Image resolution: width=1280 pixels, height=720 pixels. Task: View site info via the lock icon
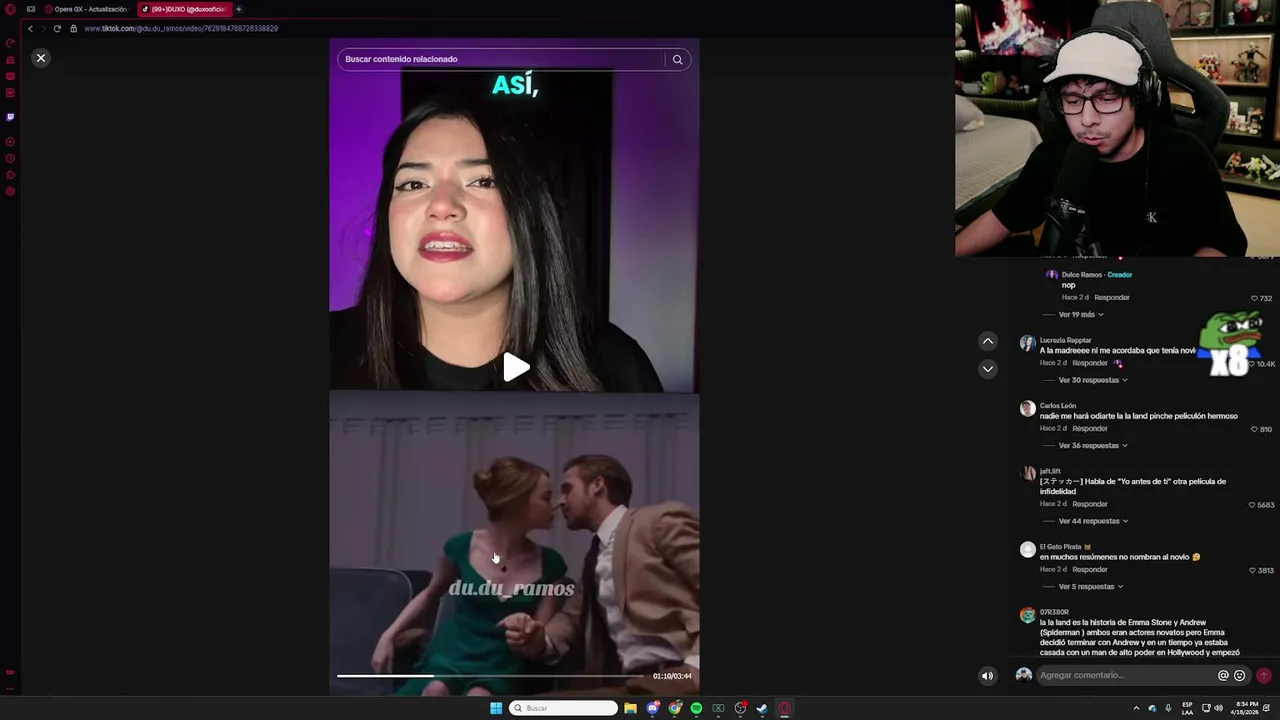(x=73, y=28)
